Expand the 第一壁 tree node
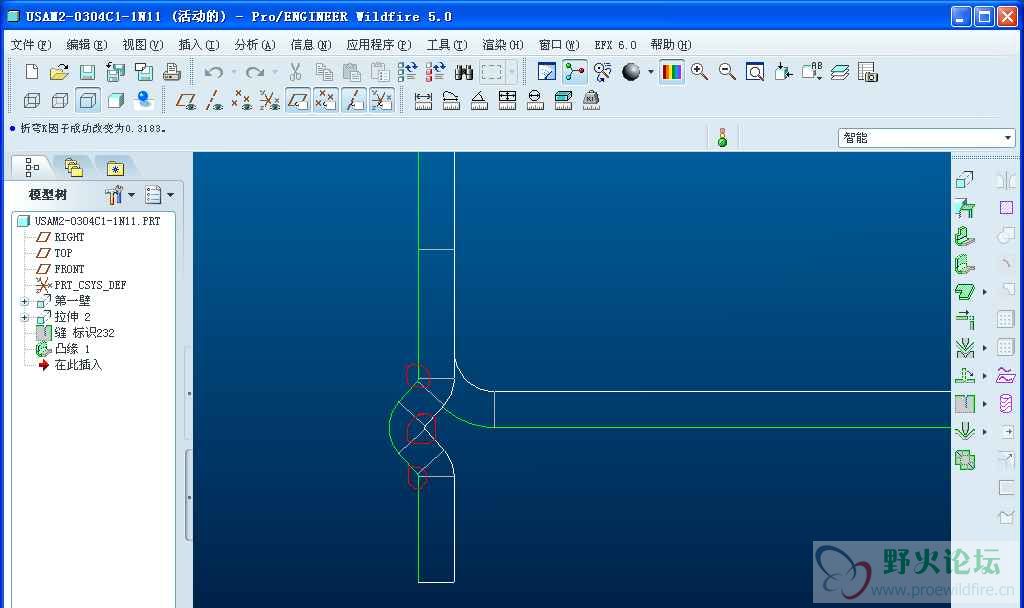Screen dimensions: 1024x608 click(25, 301)
